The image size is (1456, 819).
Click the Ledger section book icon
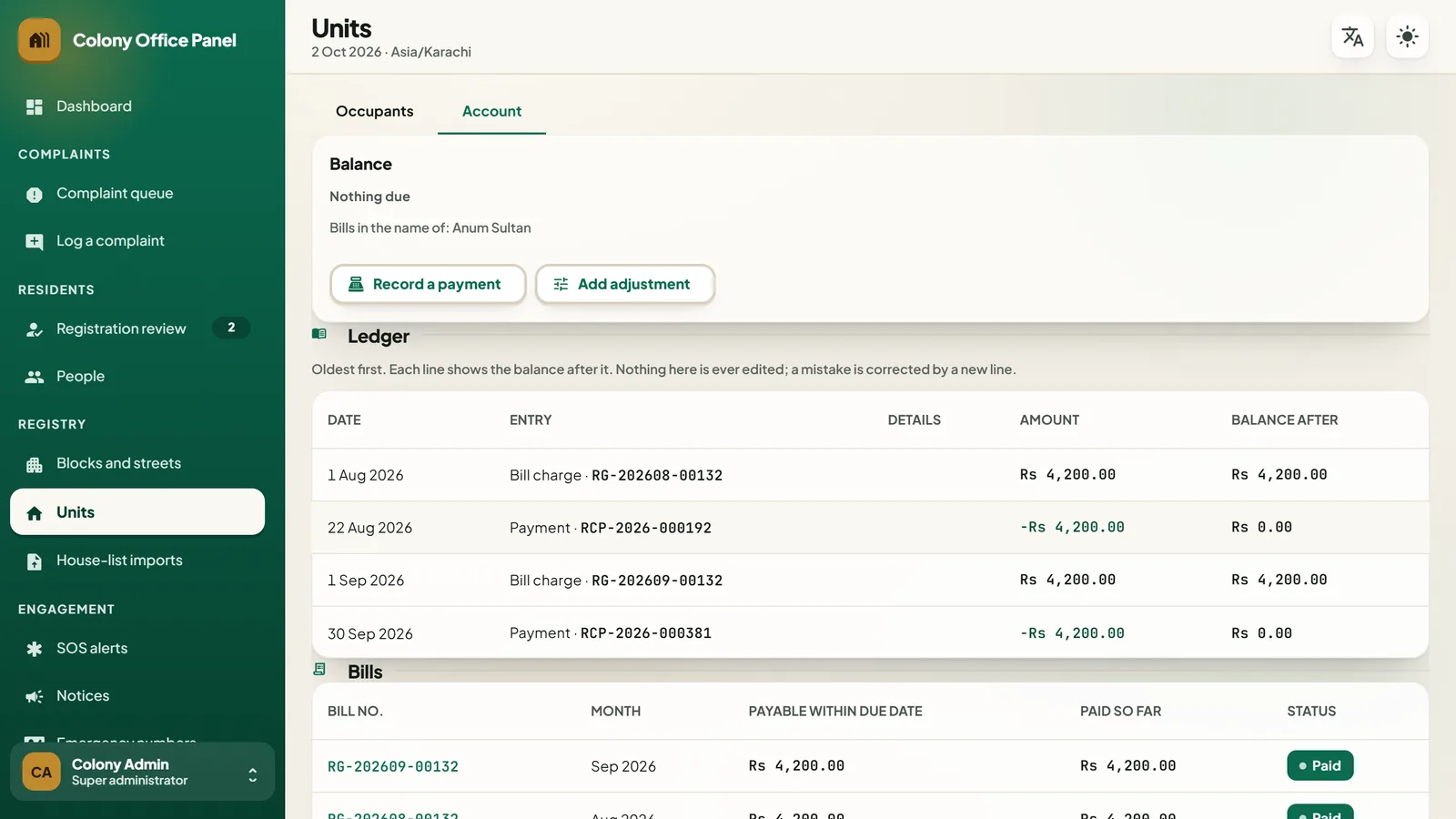pyautogui.click(x=319, y=334)
